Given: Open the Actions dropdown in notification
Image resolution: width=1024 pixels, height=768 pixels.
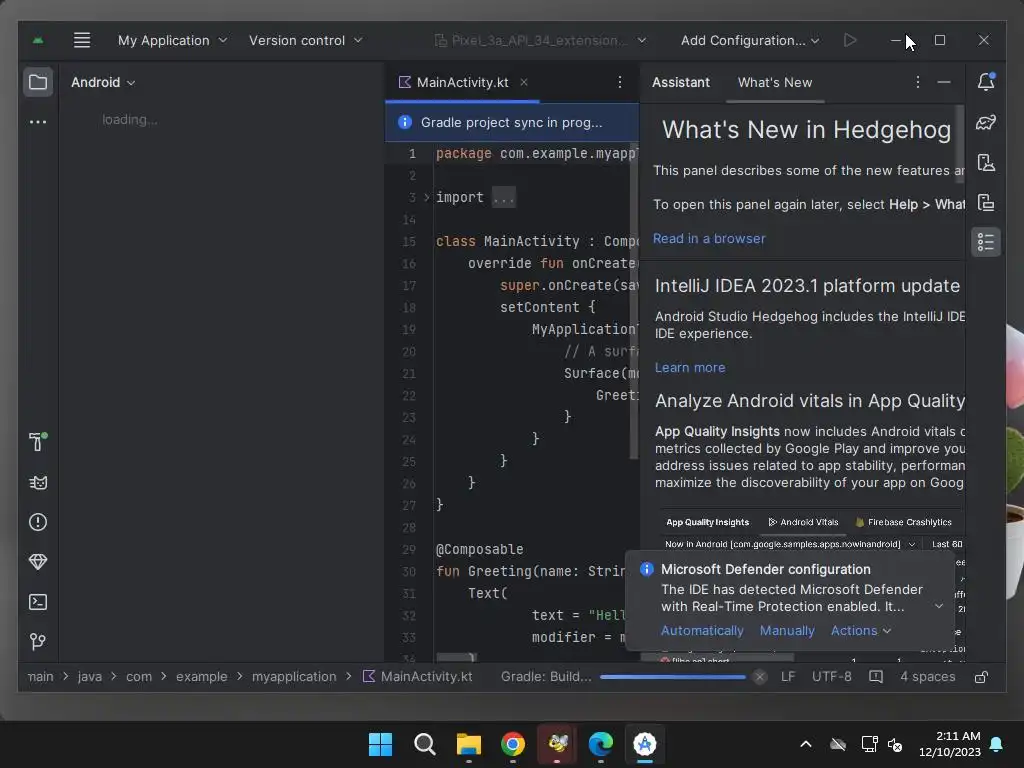Looking at the screenshot, I should 861,631.
